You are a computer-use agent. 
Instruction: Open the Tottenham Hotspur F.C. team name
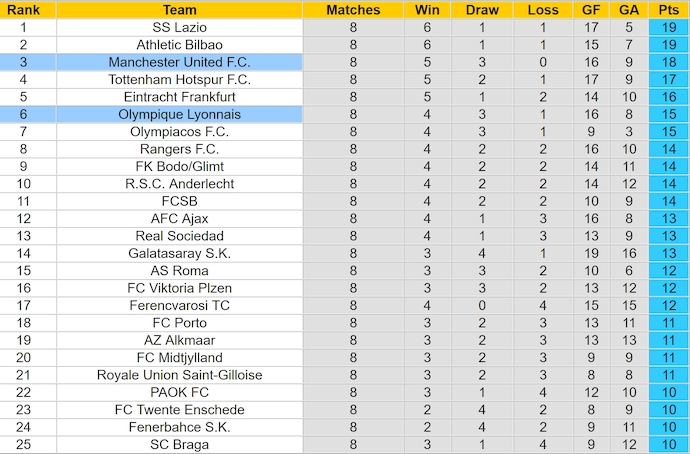(180, 79)
